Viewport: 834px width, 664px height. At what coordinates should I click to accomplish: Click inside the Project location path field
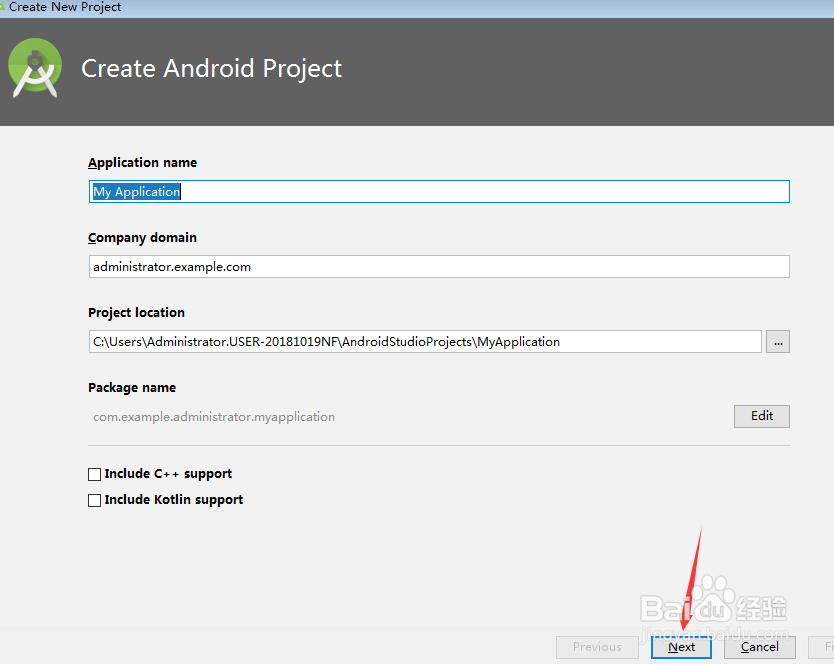400,341
